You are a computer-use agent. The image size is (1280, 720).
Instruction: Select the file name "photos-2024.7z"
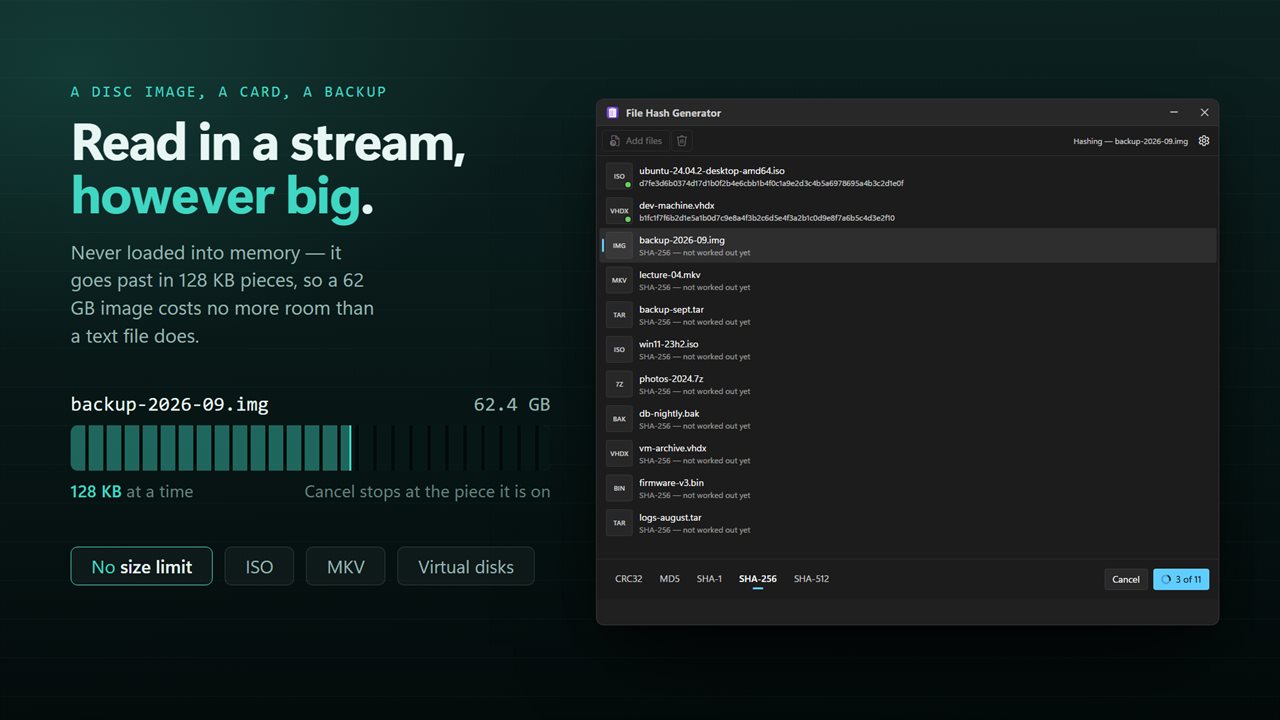pyautogui.click(x=671, y=379)
